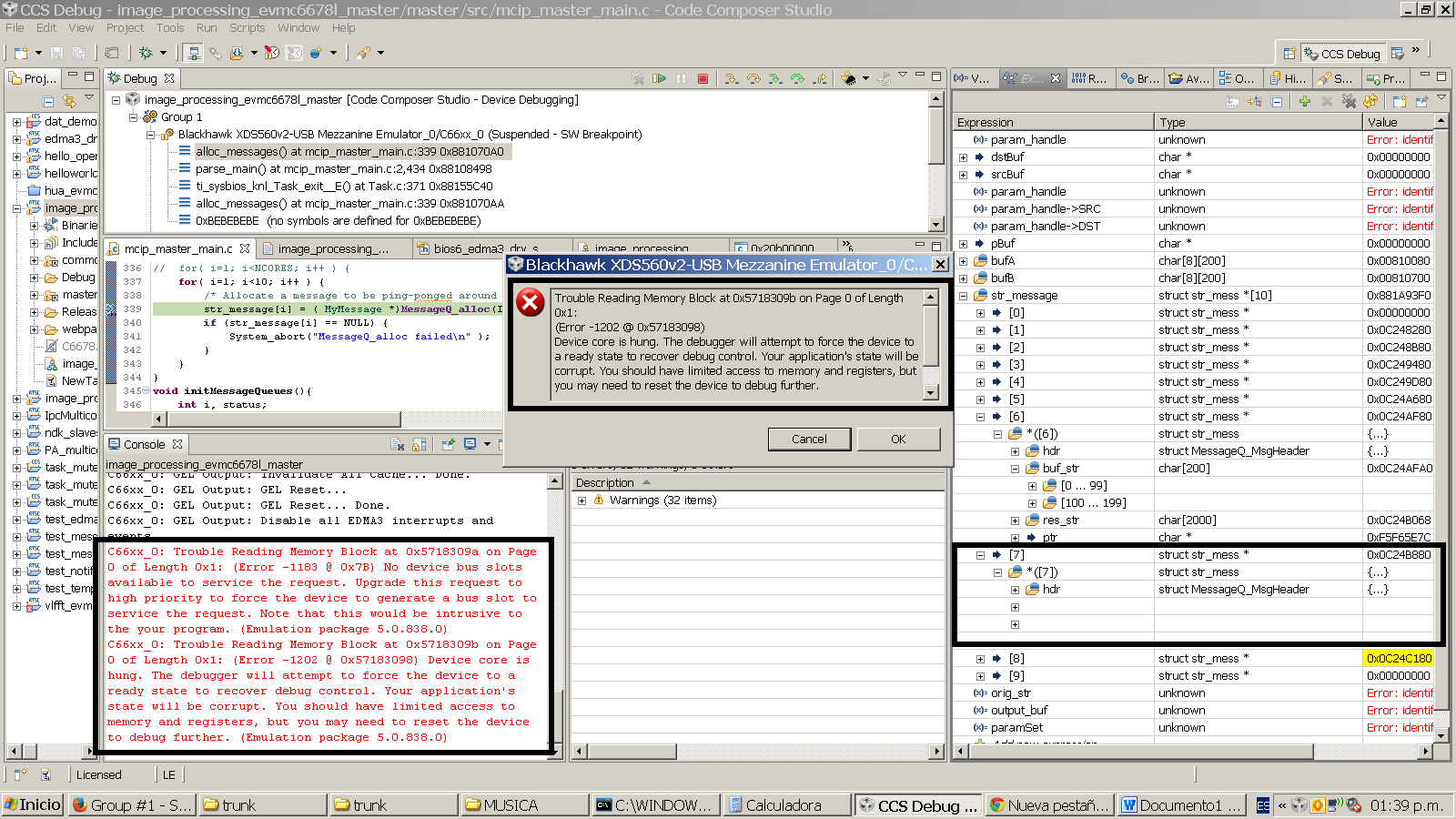Click the Resume button in Debug view

click(x=659, y=79)
